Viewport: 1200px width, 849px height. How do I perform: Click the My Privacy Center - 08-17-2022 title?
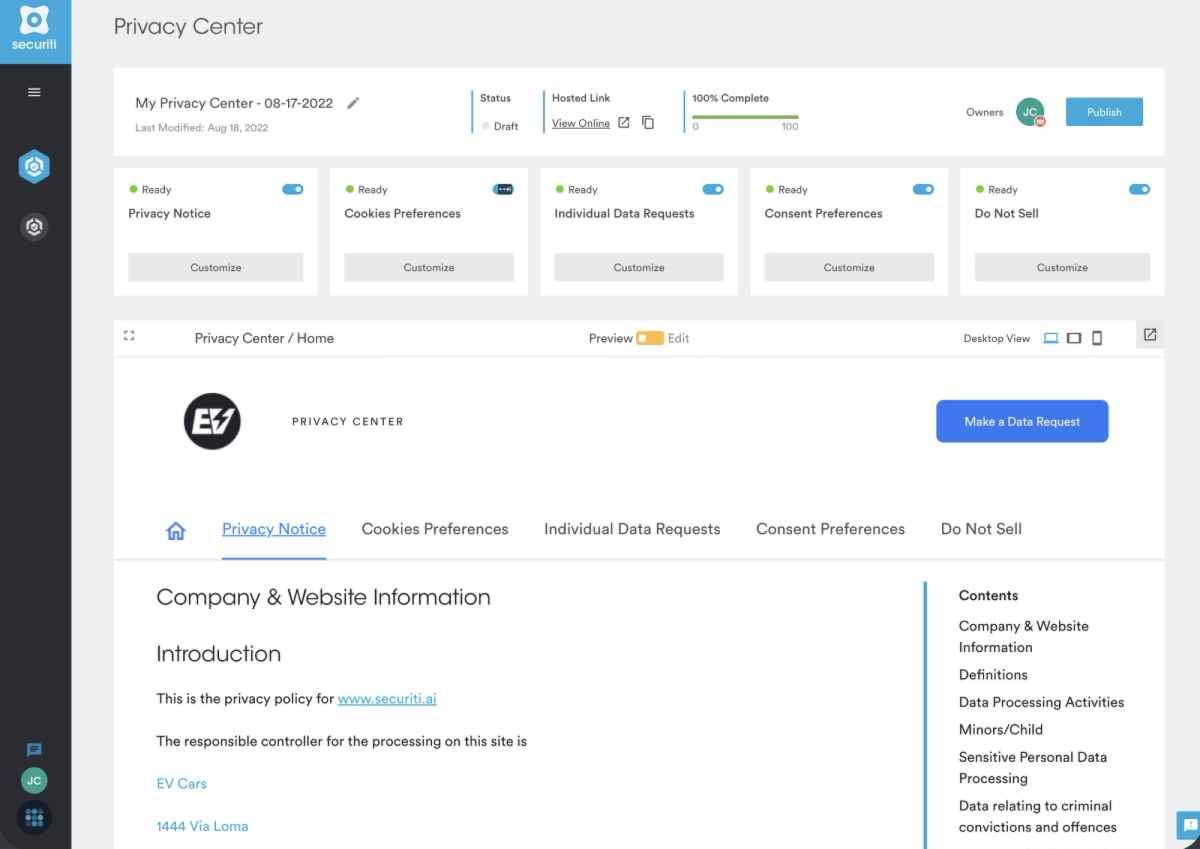[x=234, y=103]
